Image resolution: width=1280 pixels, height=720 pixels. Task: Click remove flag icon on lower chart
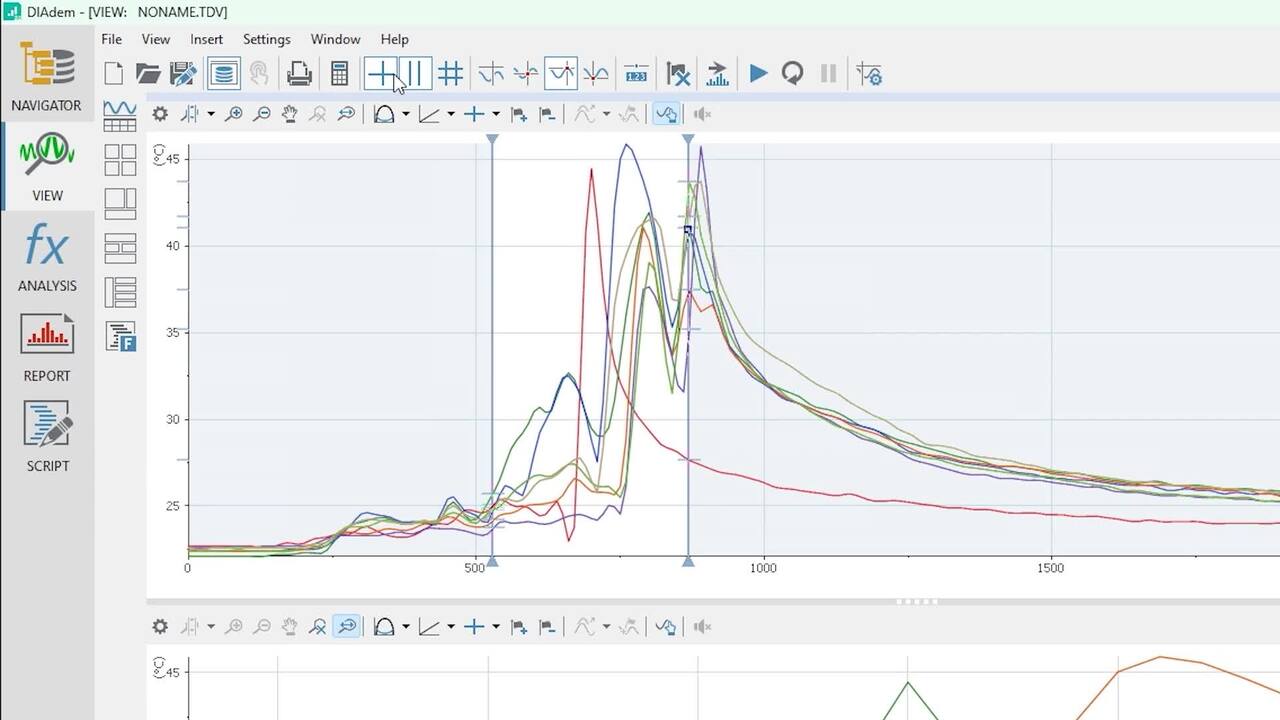click(547, 627)
